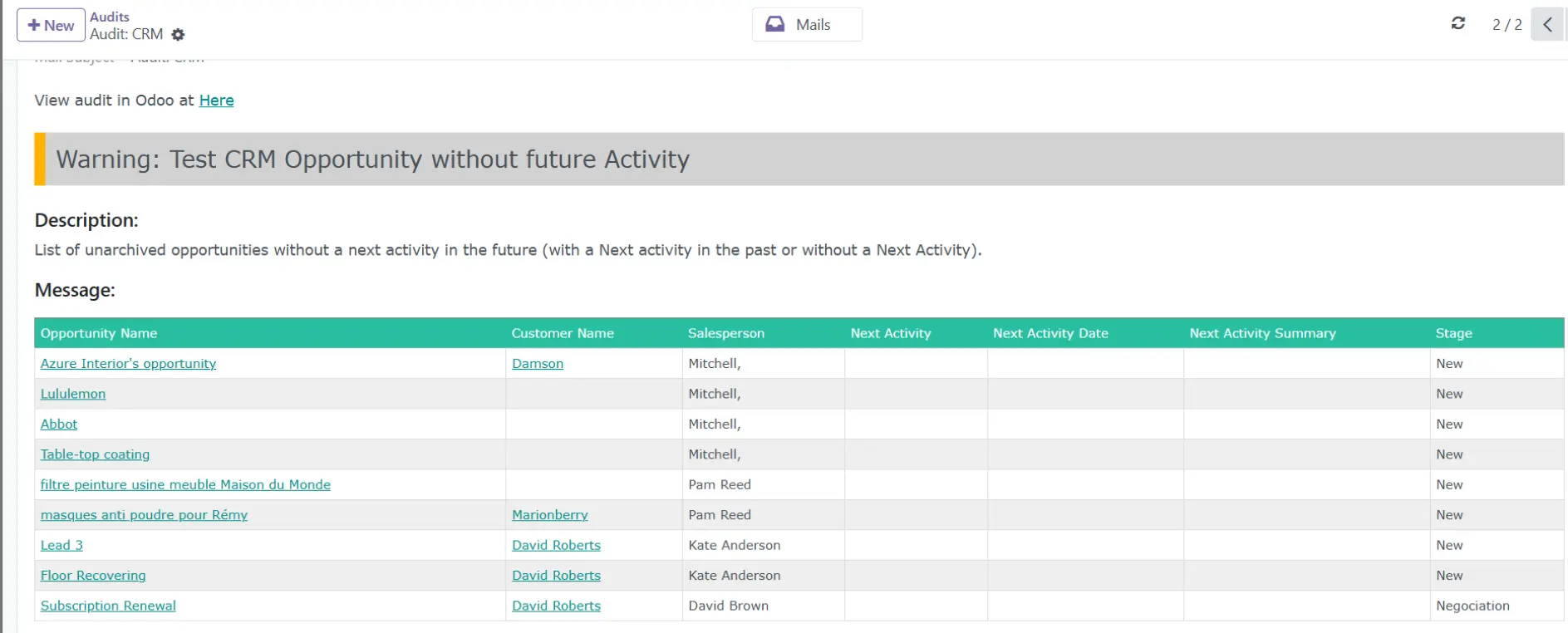
Task: Click the refresh icon in the header
Action: click(x=1457, y=23)
